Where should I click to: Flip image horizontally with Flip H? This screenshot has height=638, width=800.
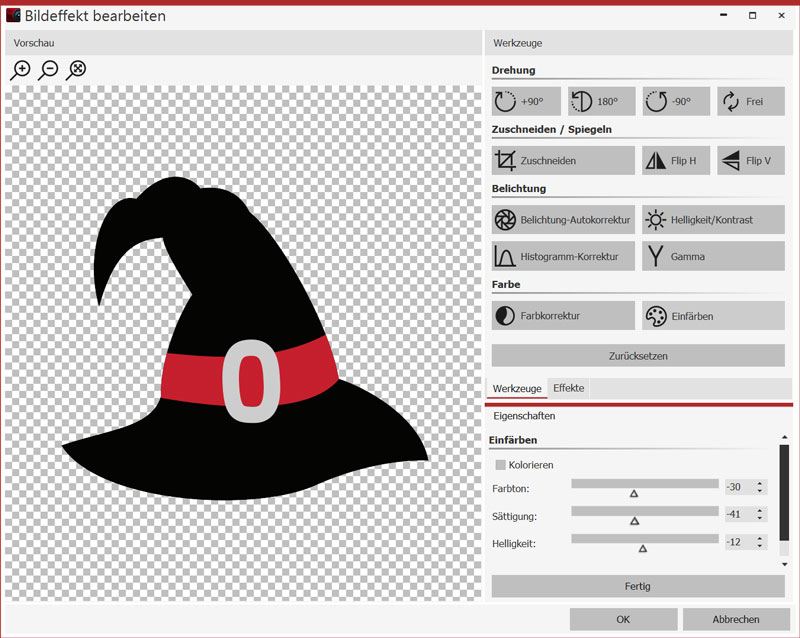click(675, 160)
